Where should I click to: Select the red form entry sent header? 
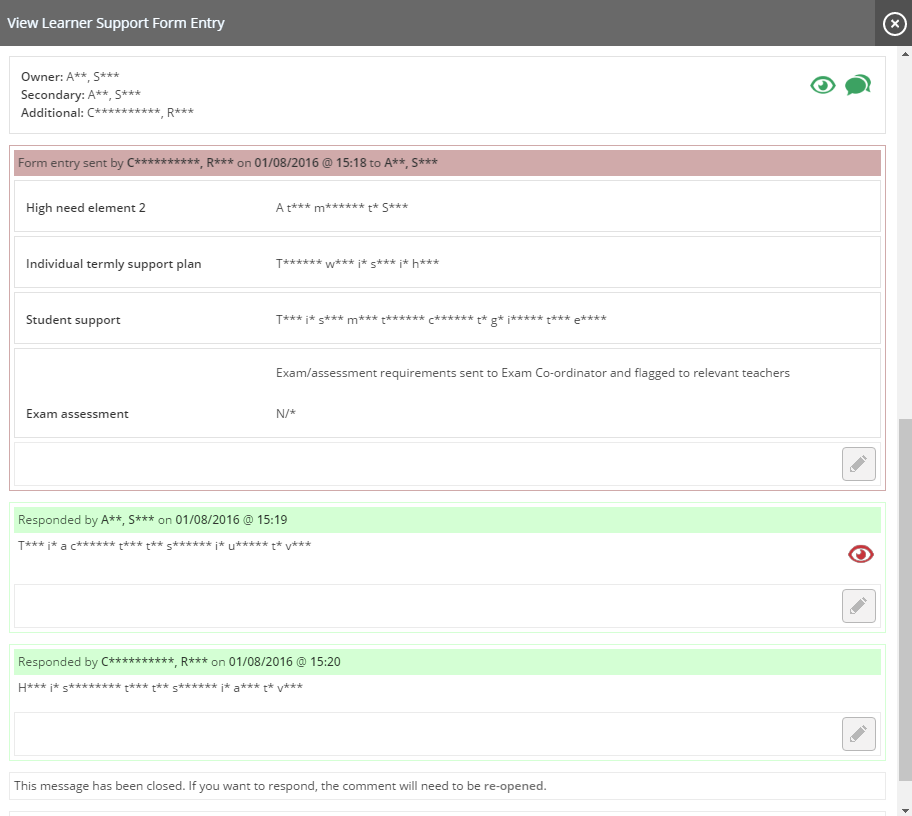447,163
